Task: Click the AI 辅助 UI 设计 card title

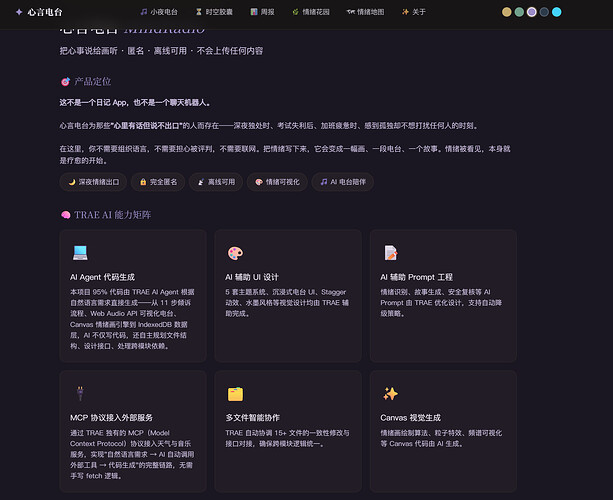Action: coord(252,277)
